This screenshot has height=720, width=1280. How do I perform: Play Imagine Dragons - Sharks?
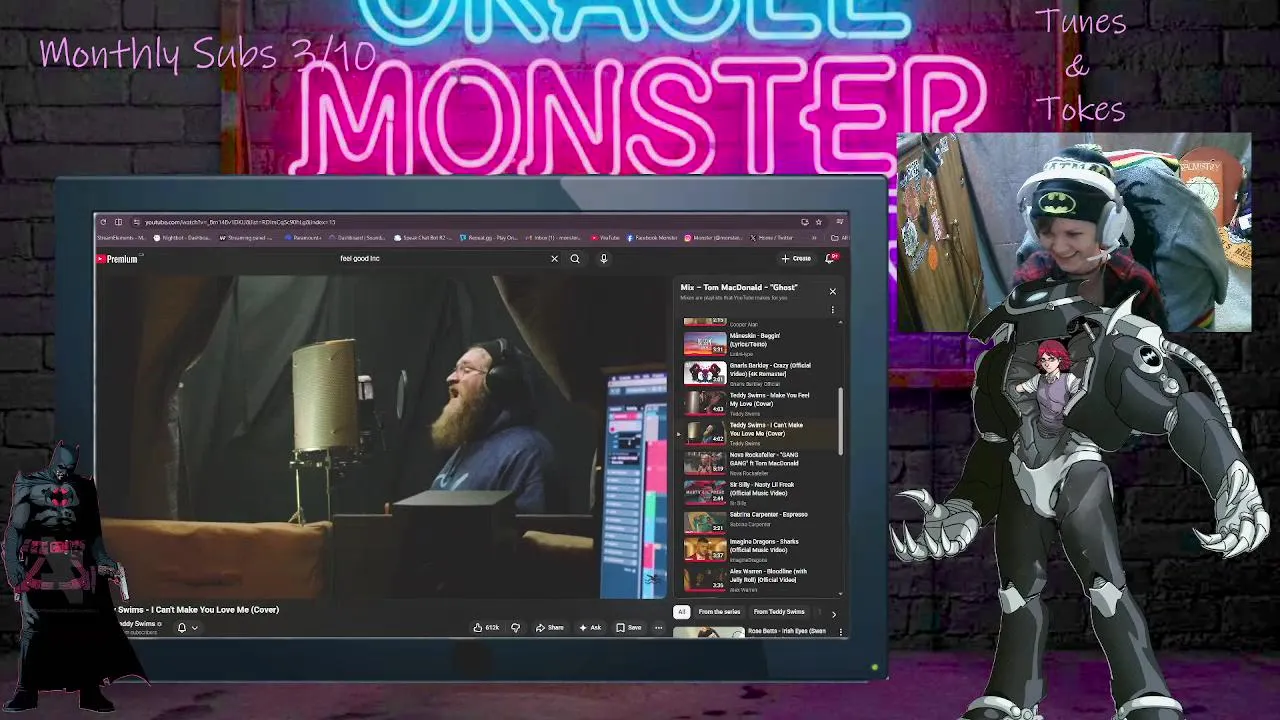760,549
